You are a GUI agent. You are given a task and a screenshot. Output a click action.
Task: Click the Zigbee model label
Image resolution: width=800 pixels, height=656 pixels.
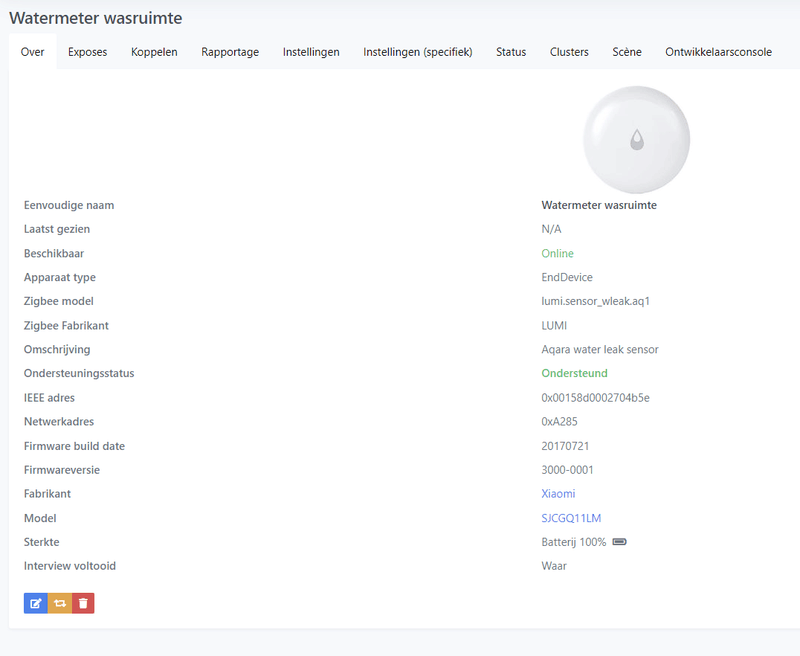click(59, 301)
